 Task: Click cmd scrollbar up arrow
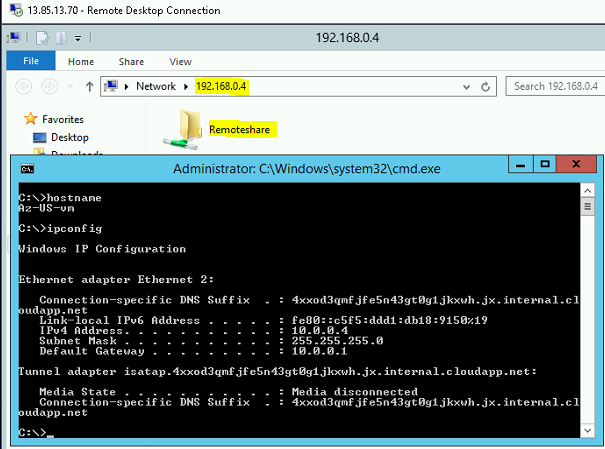tap(587, 191)
